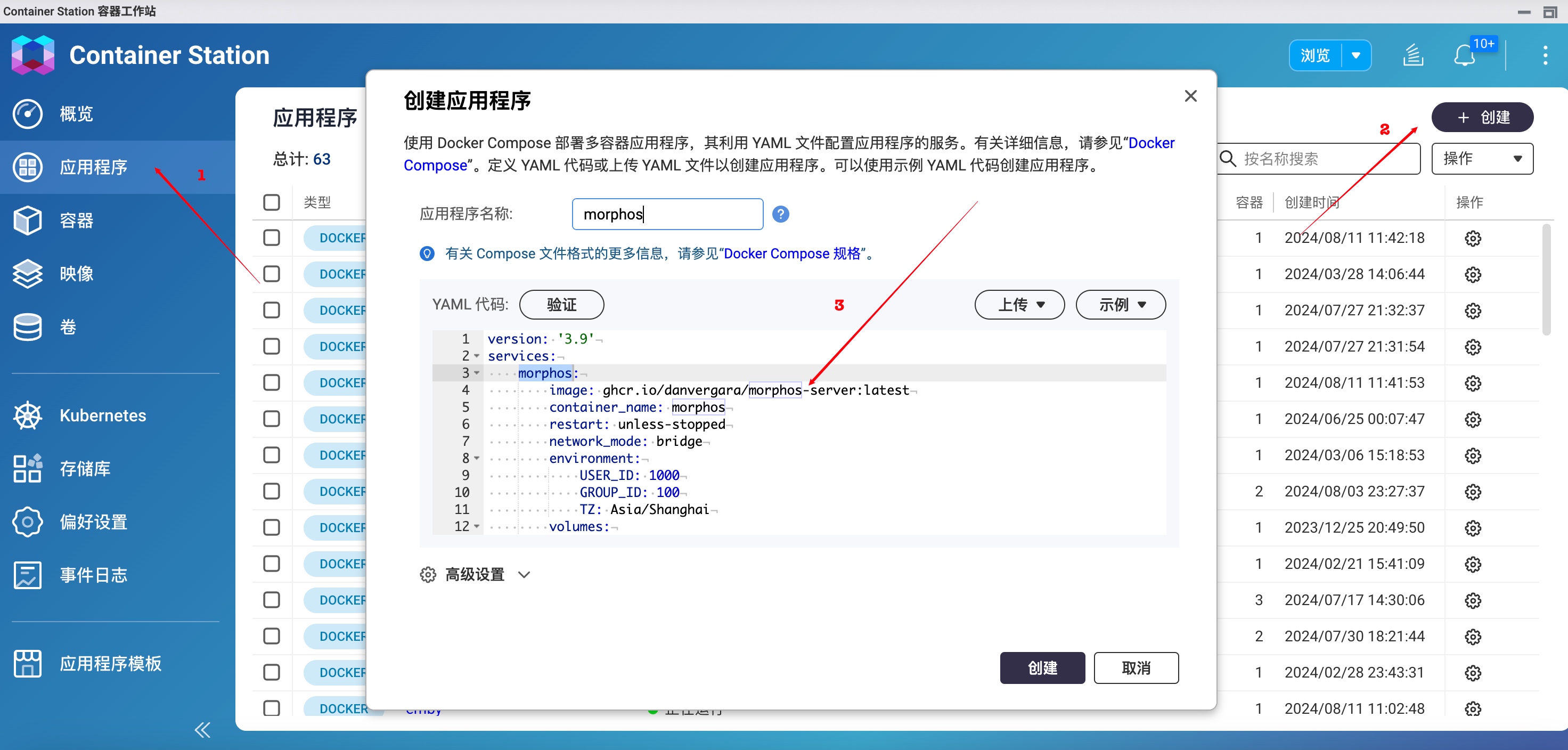The image size is (1568, 750).
Task: Click the 验证 validate button
Action: 561,304
